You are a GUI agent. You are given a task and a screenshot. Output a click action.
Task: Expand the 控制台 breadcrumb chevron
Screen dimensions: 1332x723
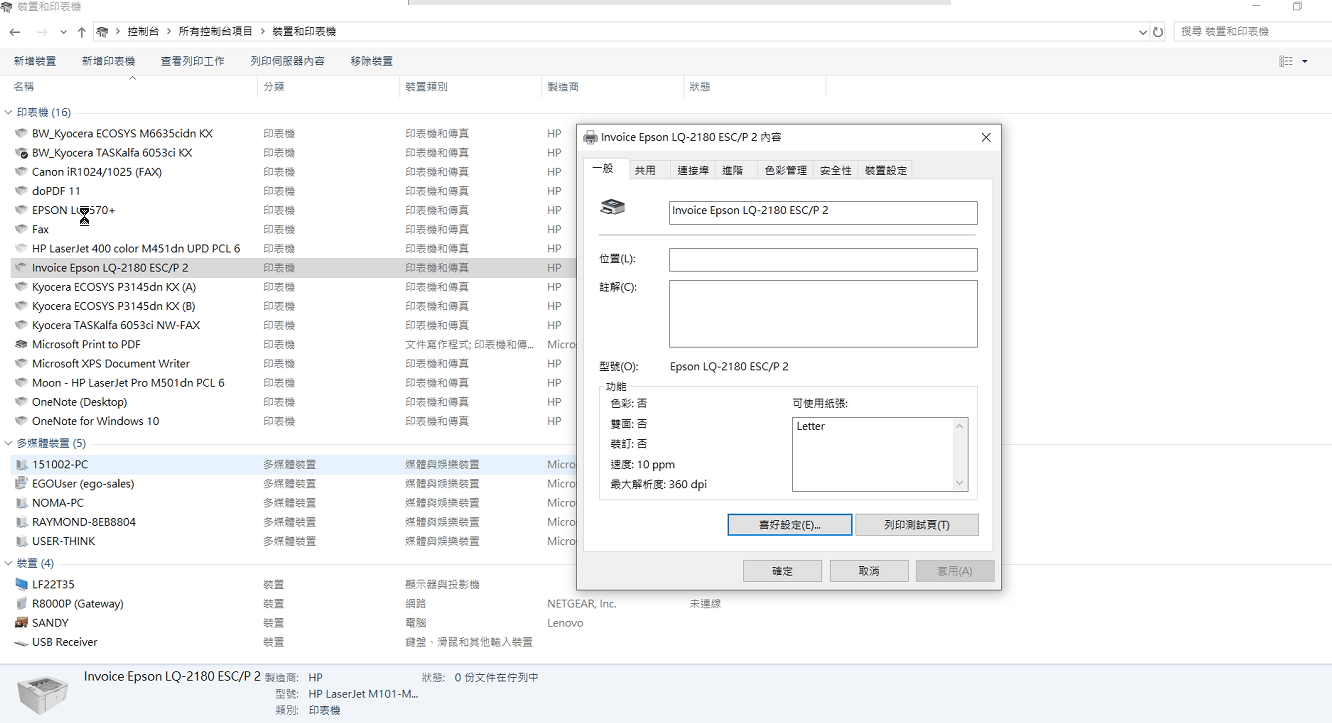pyautogui.click(x=169, y=32)
